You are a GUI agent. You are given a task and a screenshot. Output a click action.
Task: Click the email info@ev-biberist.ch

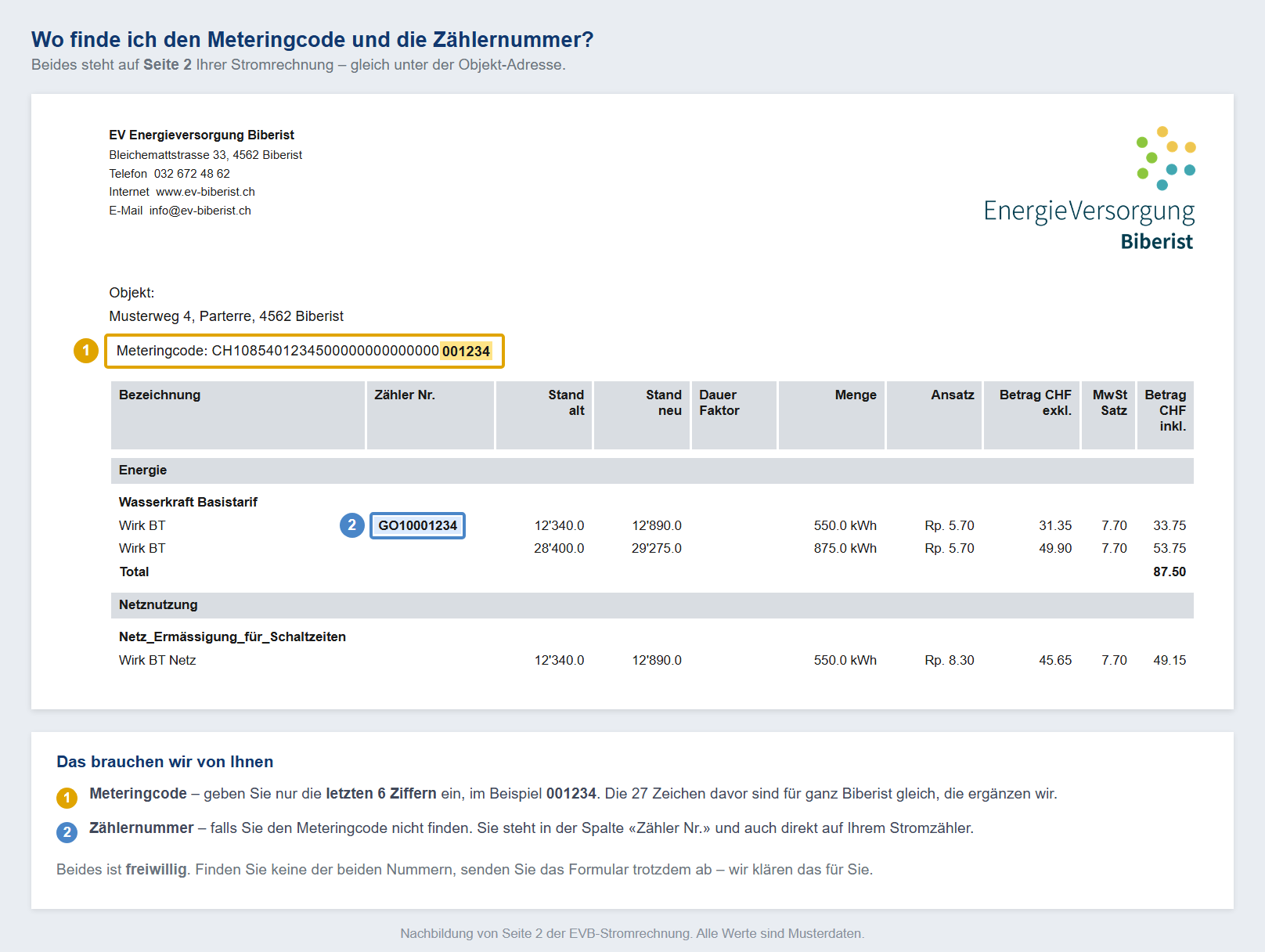[200, 211]
